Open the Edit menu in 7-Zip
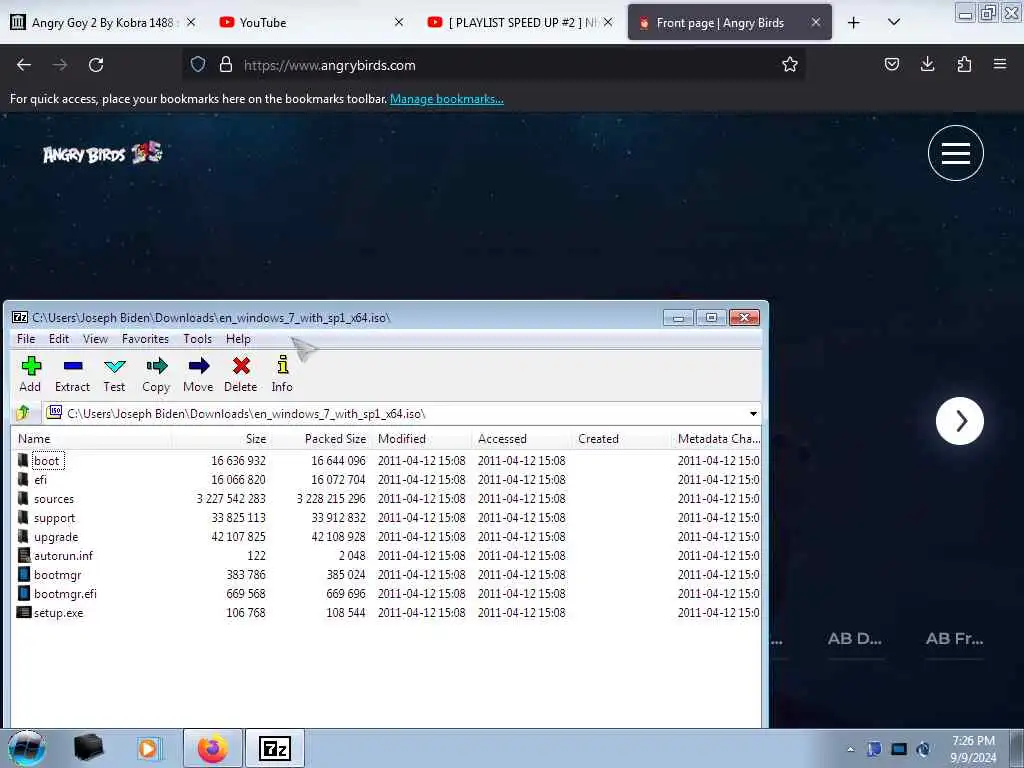The image size is (1024, 768). coord(59,339)
